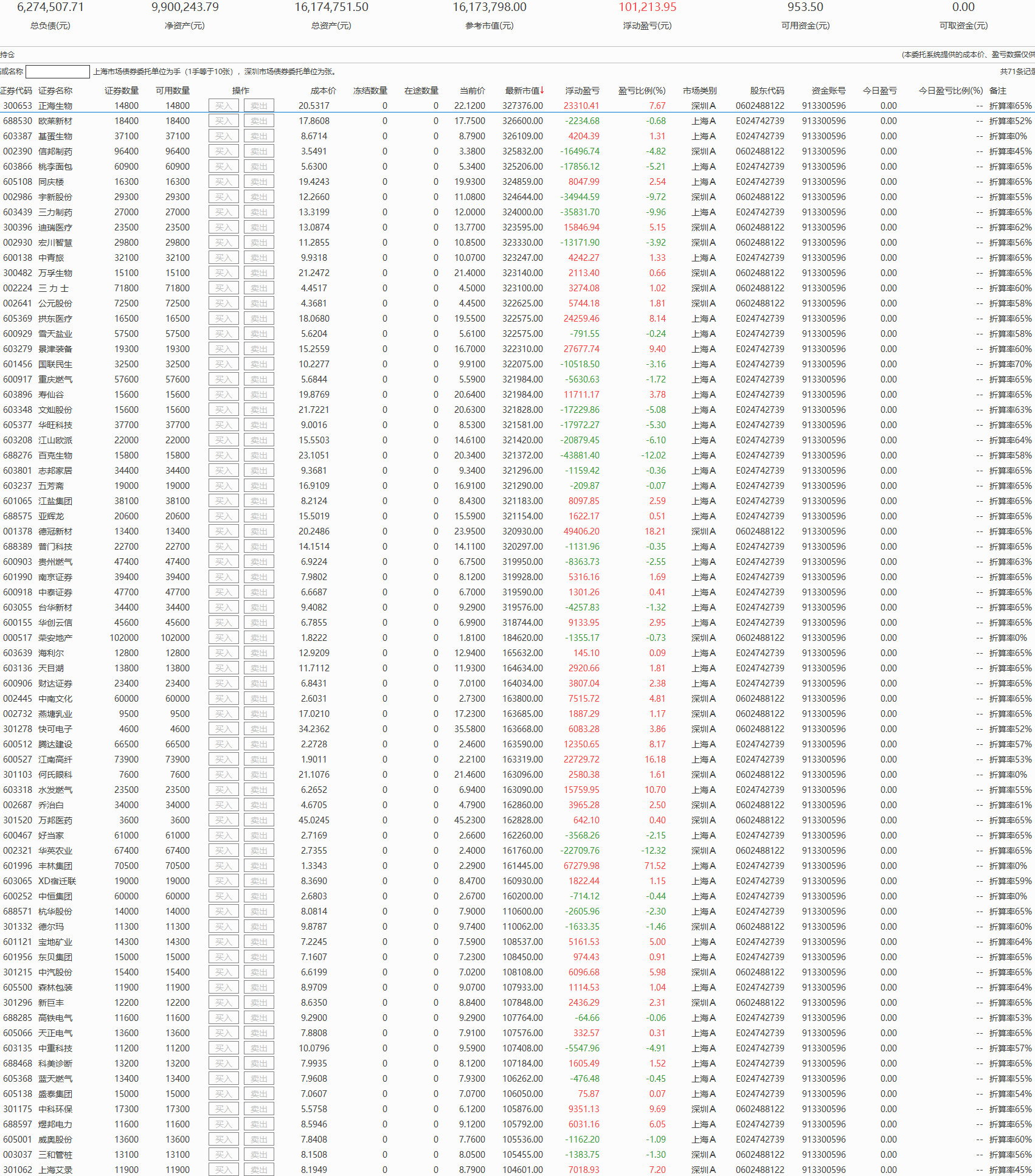The height and width of the screenshot is (1176, 1035).
Task: Click stock code 688276 for 百克生物
Action: [18, 455]
